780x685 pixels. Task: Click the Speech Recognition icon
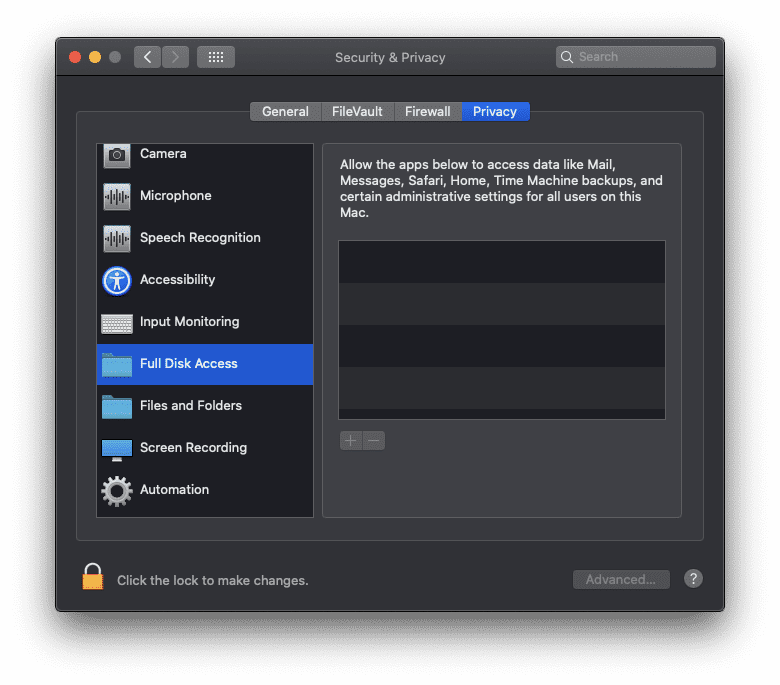[x=117, y=238]
